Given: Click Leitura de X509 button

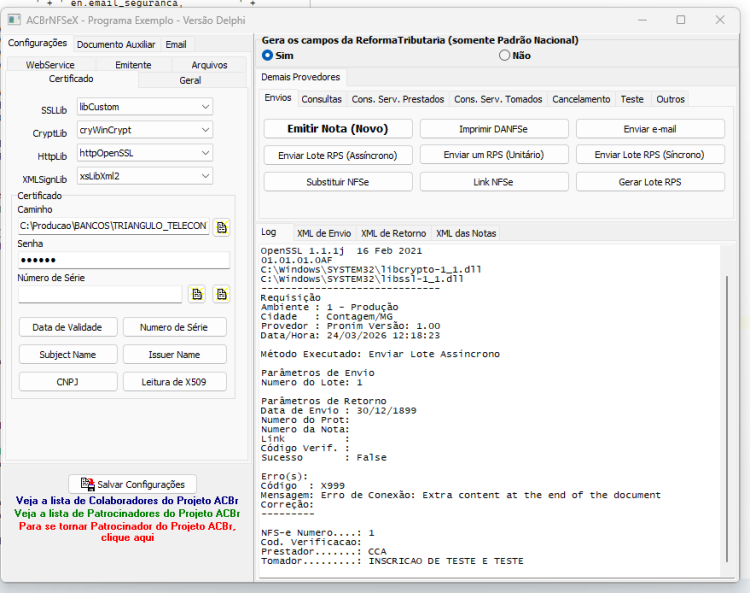Looking at the screenshot, I should tap(174, 382).
